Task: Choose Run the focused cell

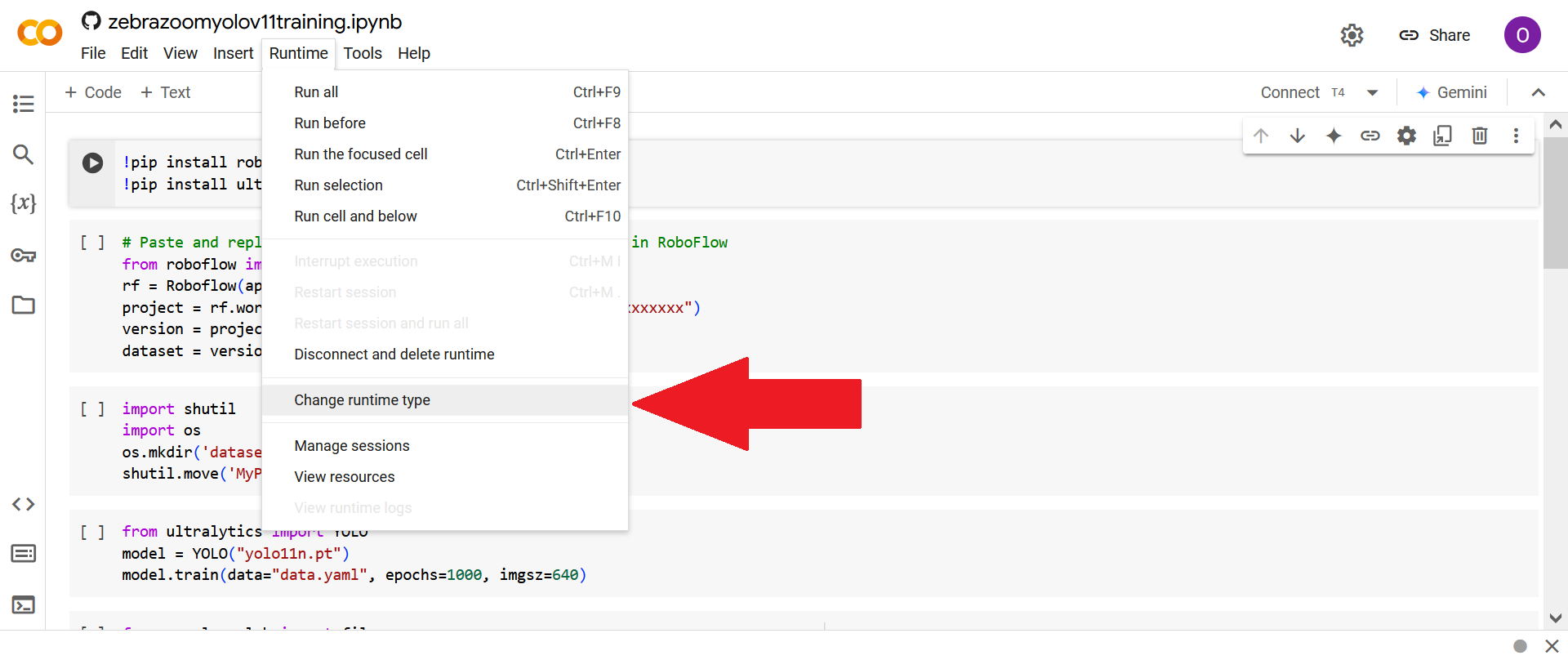Action: 445,154
